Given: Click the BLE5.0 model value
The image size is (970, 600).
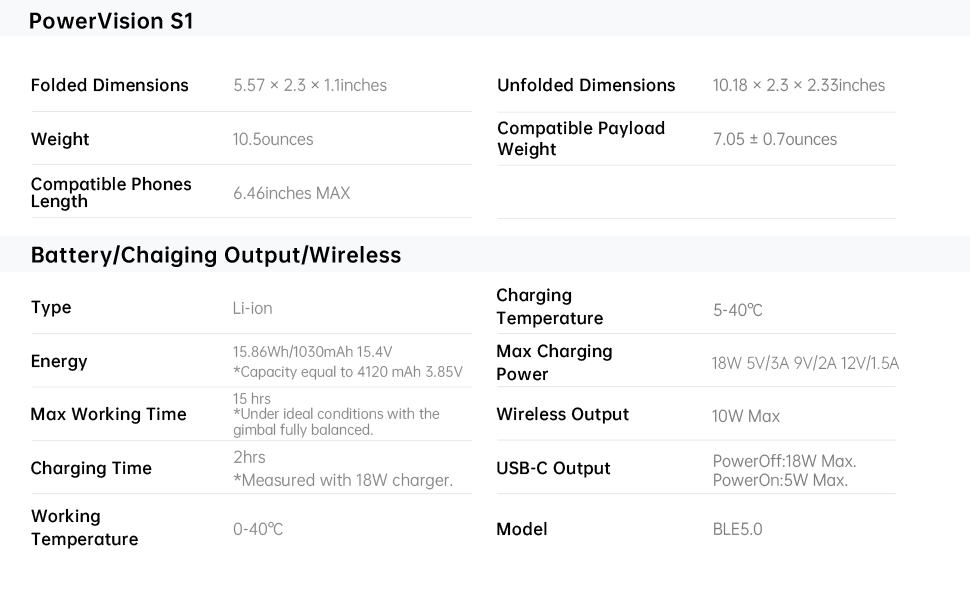Looking at the screenshot, I should 737,529.
